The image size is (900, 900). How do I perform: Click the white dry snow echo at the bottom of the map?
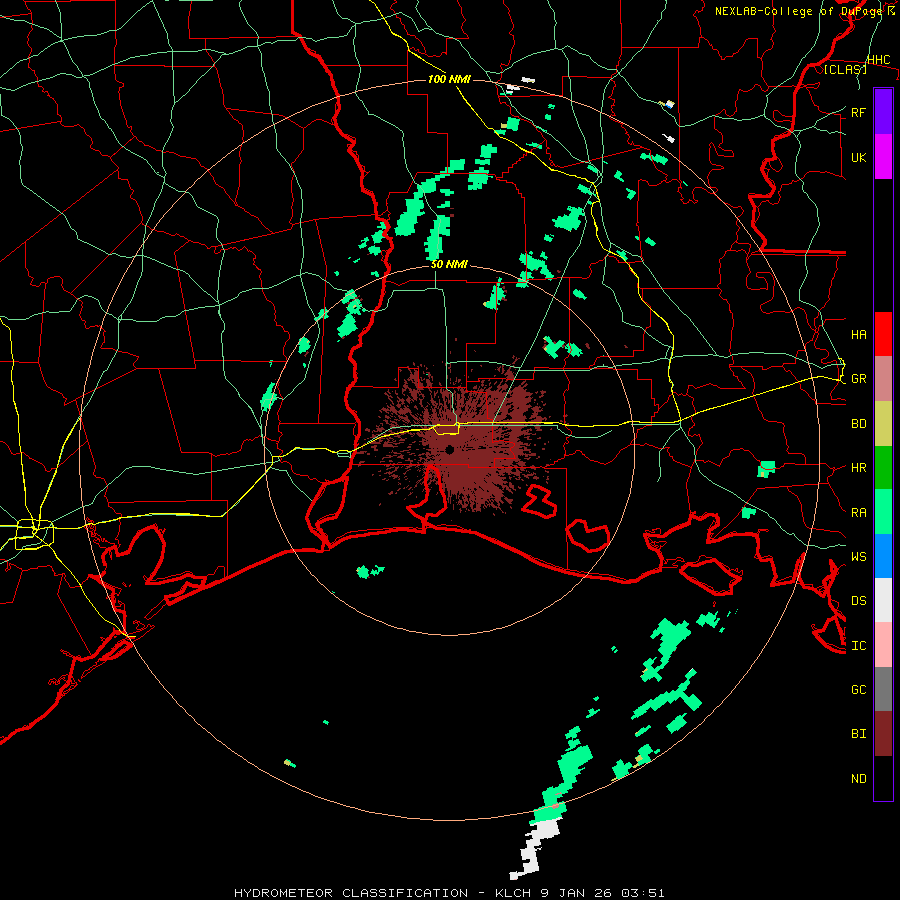[535, 848]
